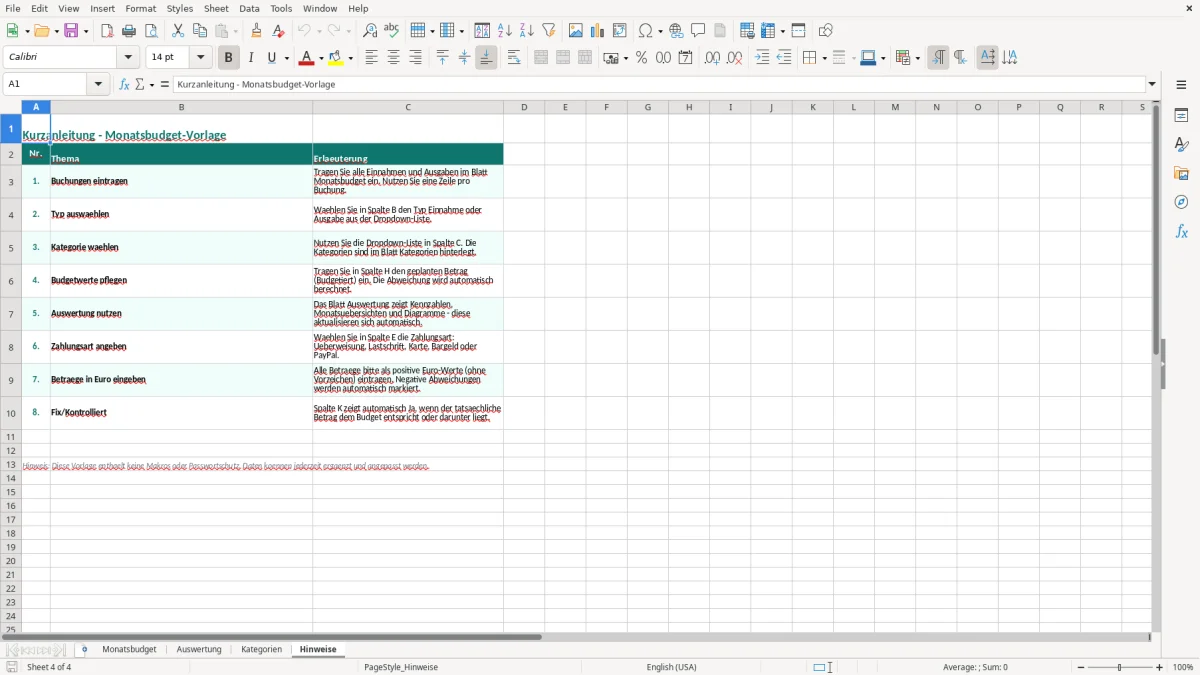Click the Insert Pivot Table icon

click(x=619, y=31)
